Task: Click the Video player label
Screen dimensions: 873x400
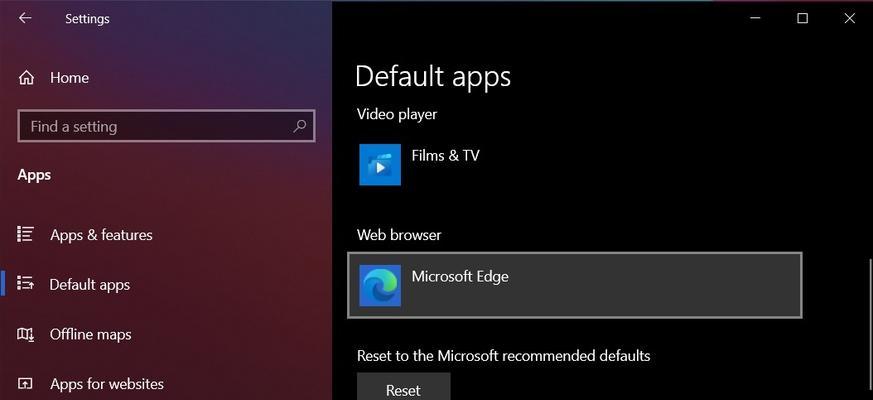Action: point(397,114)
